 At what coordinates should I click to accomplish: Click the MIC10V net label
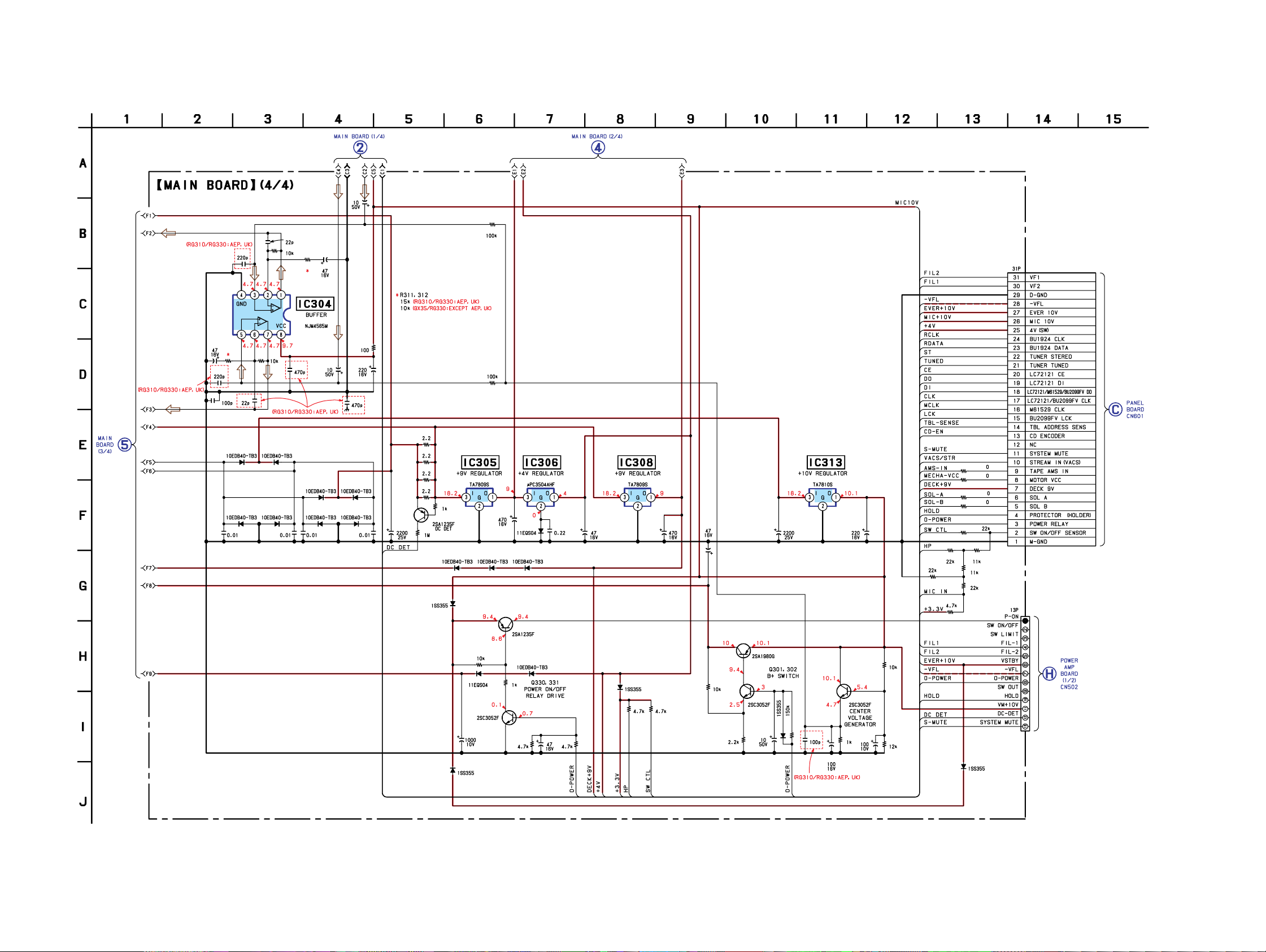(x=907, y=203)
